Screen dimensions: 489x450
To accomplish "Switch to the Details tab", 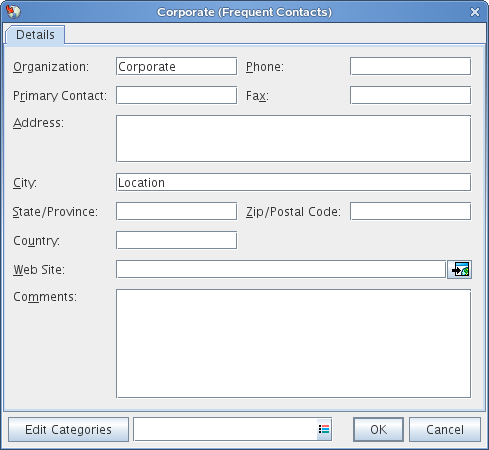I will 35,35.
